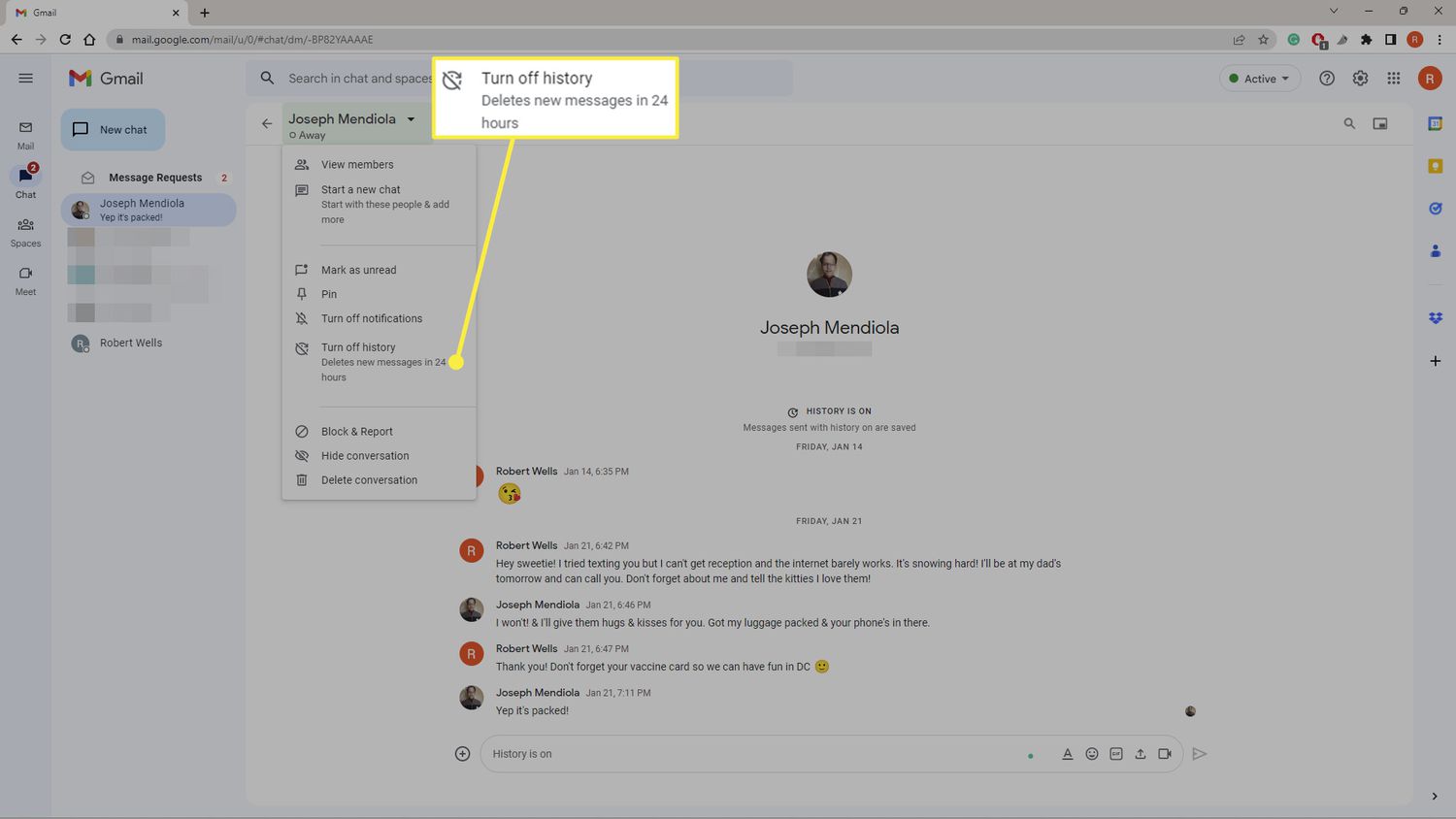The image size is (1456, 819).
Task: Choose Start a new chat menu entry
Action: [379, 204]
